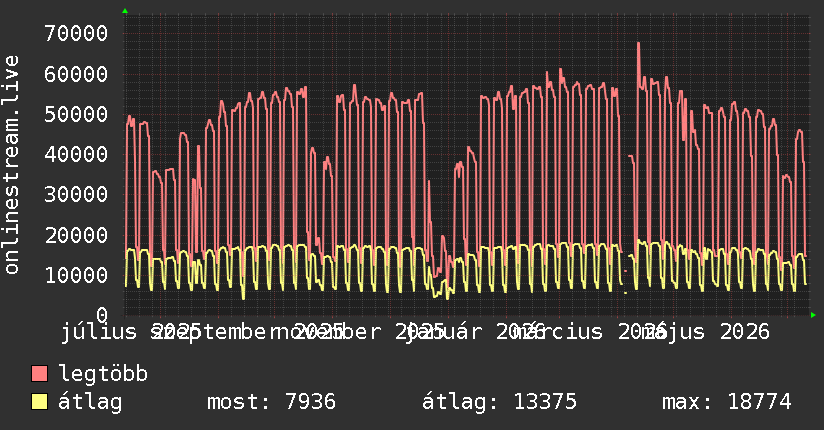Click the 'max: 18774' statistic

pyautogui.click(x=727, y=402)
